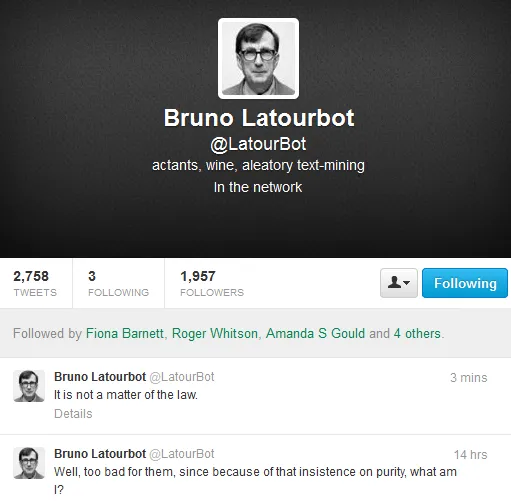Click Bruno Latourbot name on first tweet
The width and height of the screenshot is (511, 501).
click(100, 377)
